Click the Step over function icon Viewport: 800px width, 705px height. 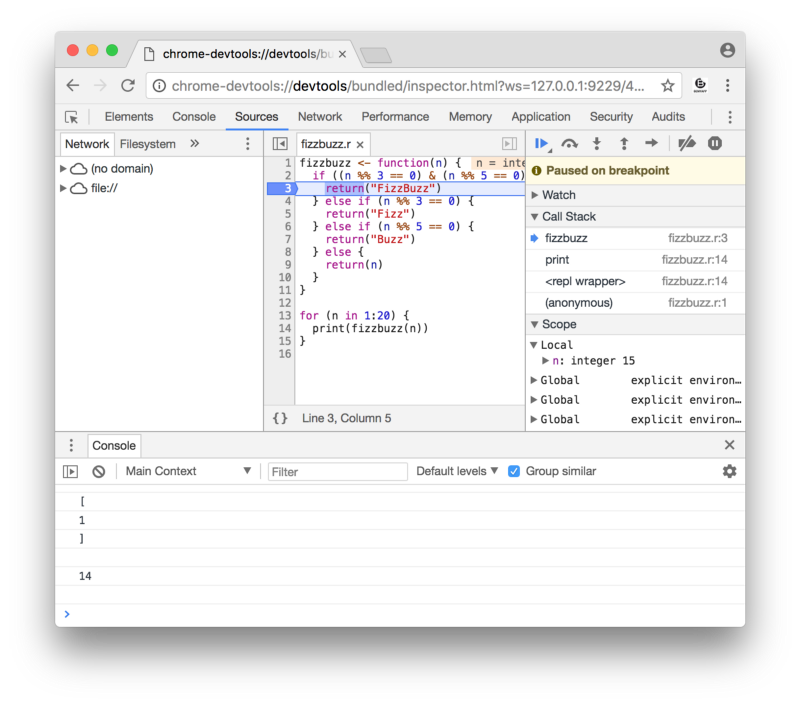(x=569, y=144)
